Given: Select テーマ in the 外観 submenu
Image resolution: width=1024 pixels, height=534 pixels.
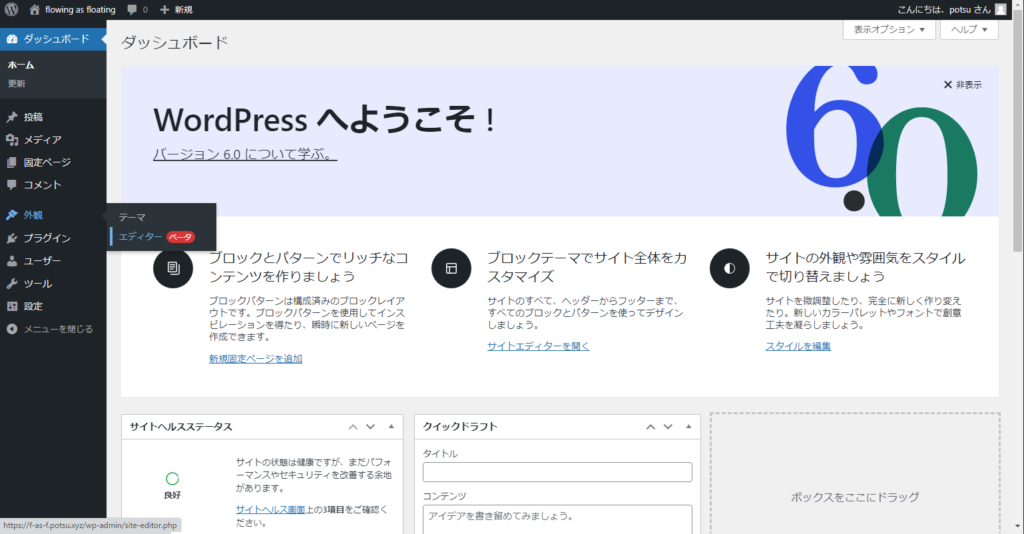Looking at the screenshot, I should tap(132, 217).
